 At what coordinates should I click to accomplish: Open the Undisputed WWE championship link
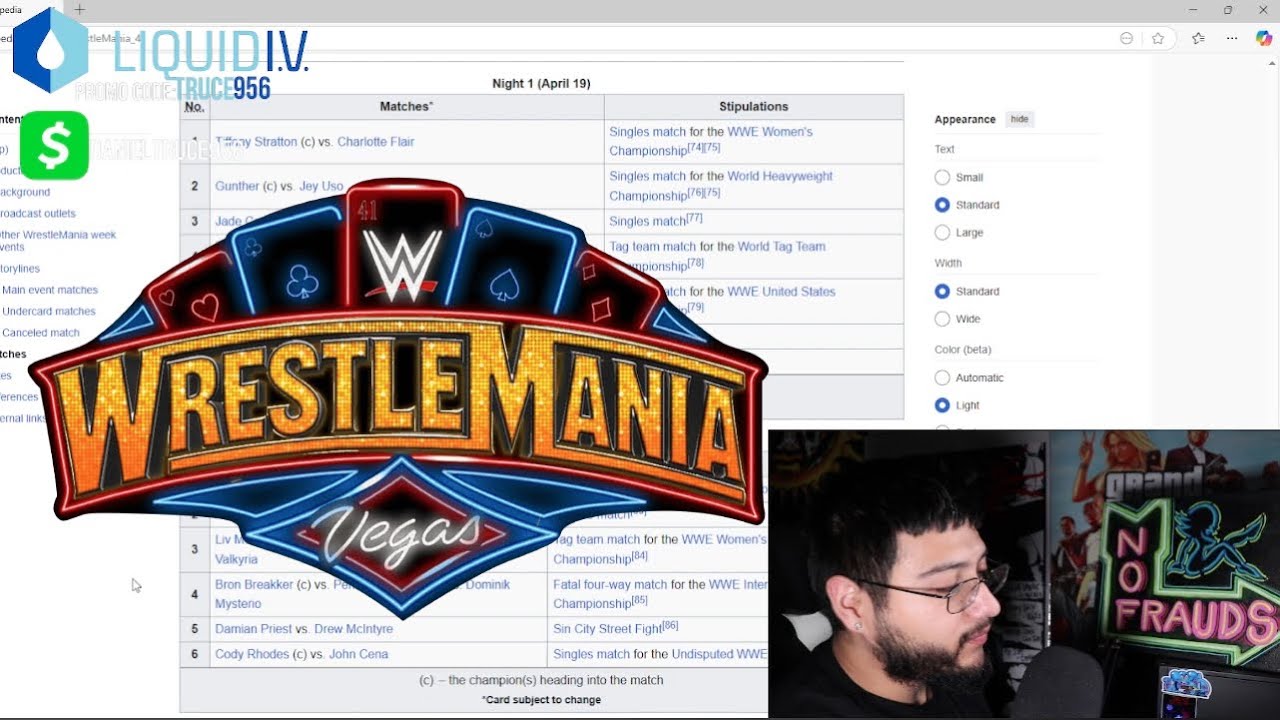[719, 654]
